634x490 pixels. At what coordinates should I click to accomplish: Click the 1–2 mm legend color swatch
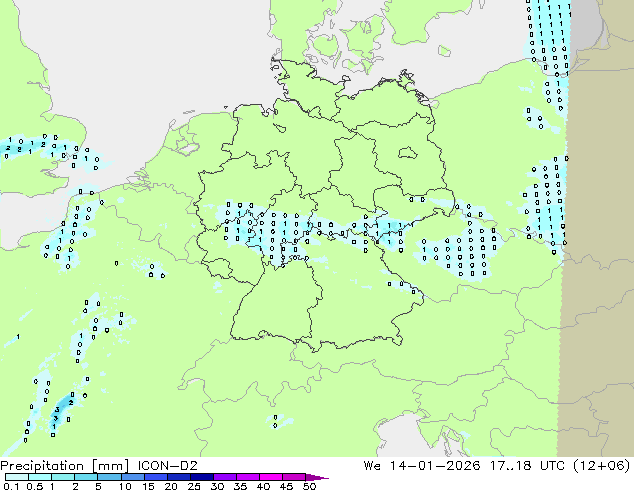(63, 477)
